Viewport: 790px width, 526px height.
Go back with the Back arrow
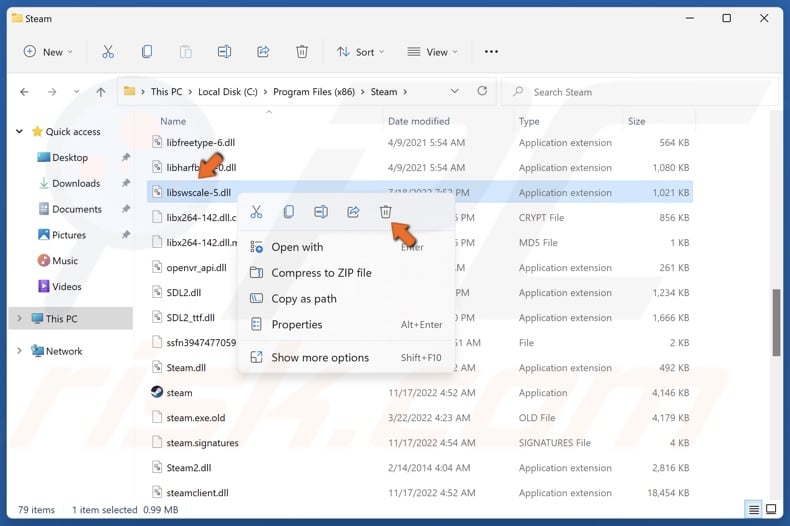(x=24, y=92)
